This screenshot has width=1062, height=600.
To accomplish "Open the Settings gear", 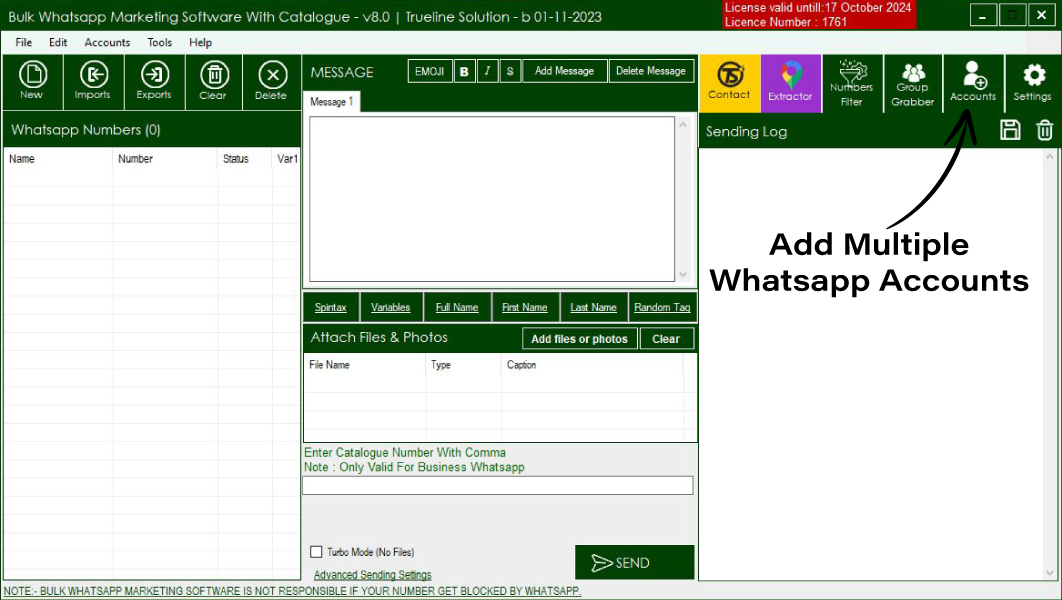I will (1032, 83).
